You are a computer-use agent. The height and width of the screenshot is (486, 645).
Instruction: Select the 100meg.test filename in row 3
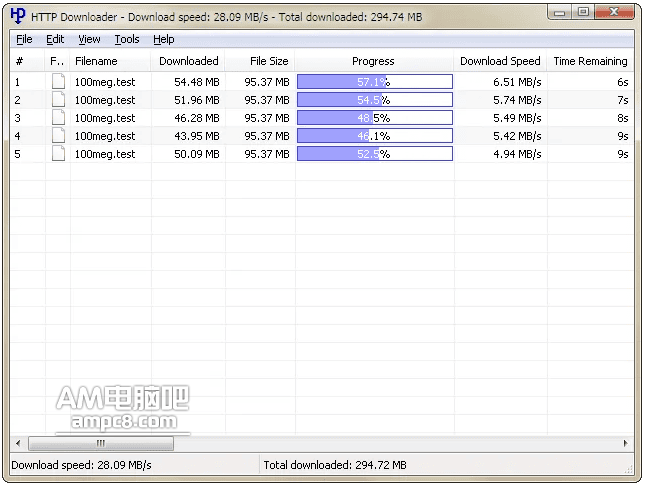point(105,118)
